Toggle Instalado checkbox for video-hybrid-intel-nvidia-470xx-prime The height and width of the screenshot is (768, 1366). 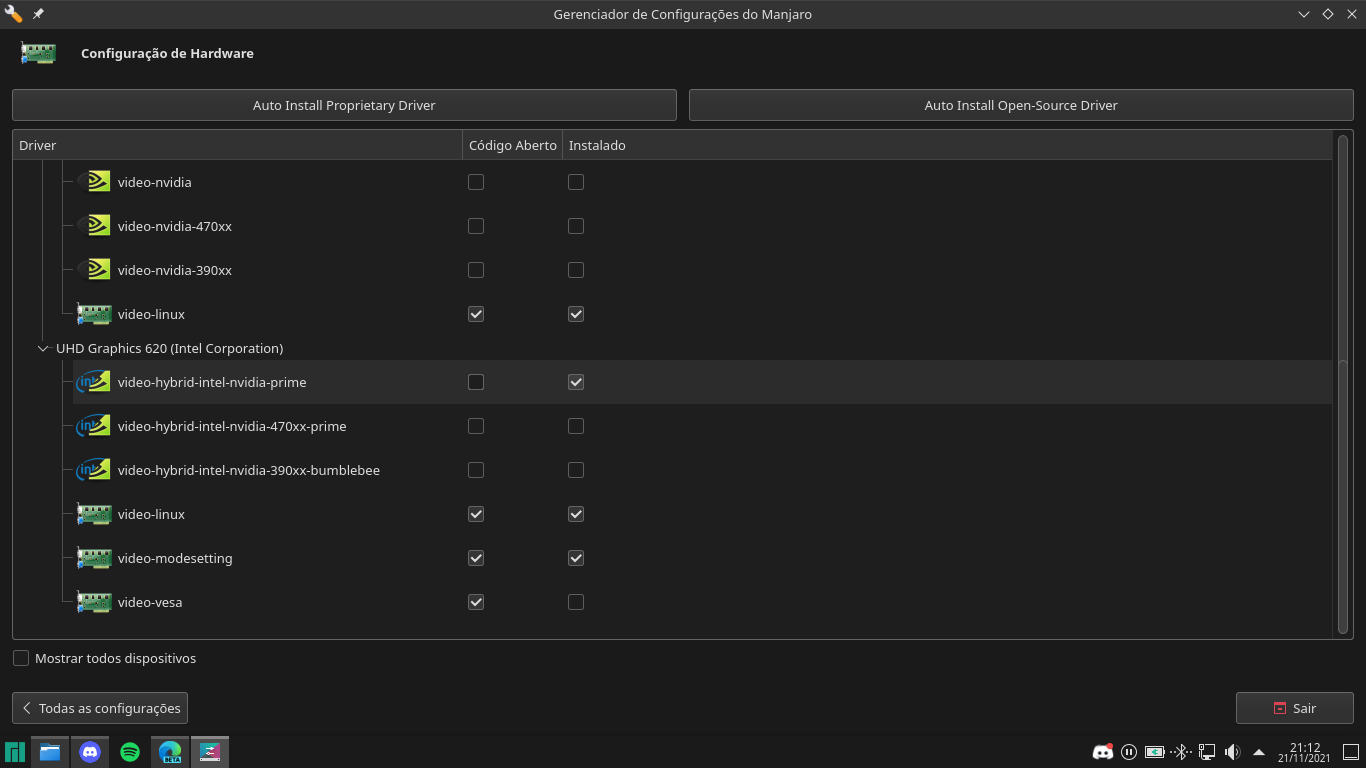click(x=576, y=426)
